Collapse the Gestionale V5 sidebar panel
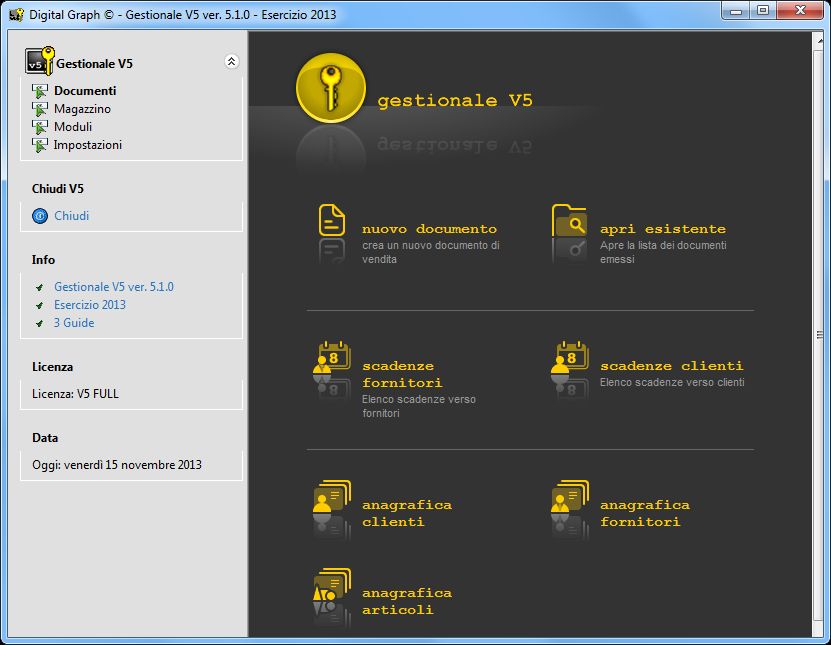Viewport: 831px width, 645px height. (232, 61)
